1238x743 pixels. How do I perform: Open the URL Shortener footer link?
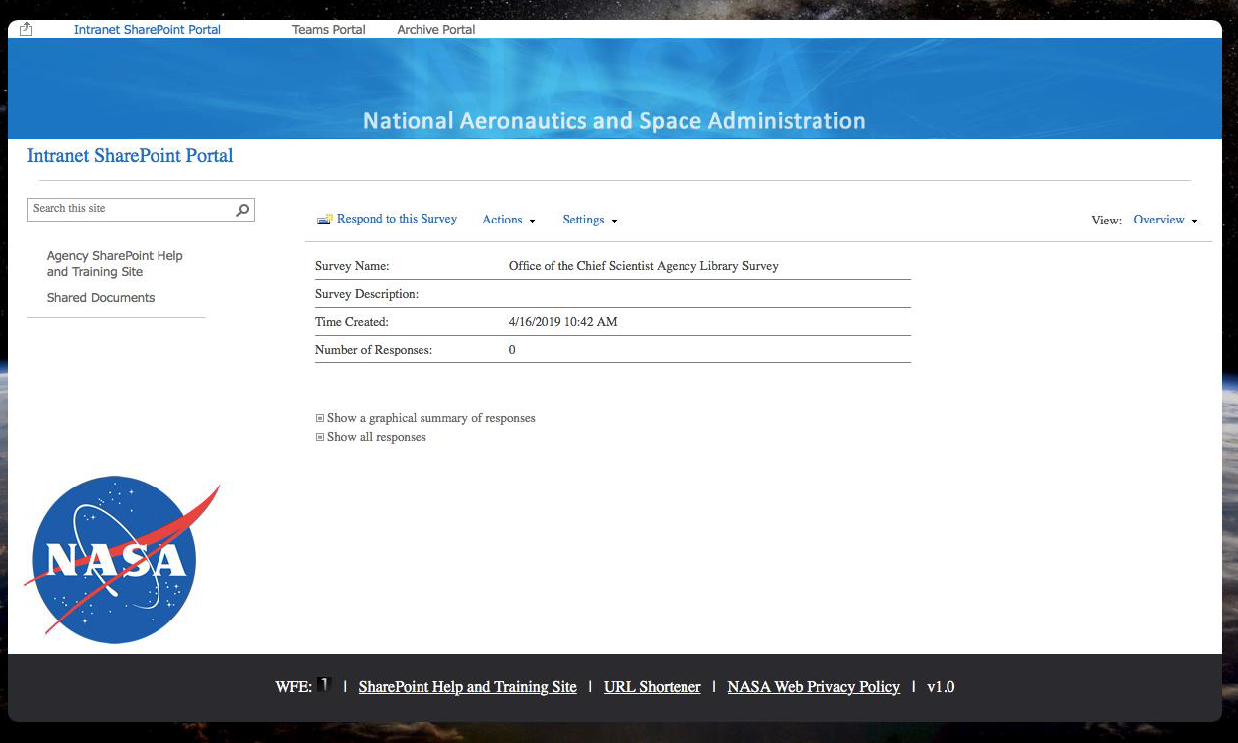[652, 687]
